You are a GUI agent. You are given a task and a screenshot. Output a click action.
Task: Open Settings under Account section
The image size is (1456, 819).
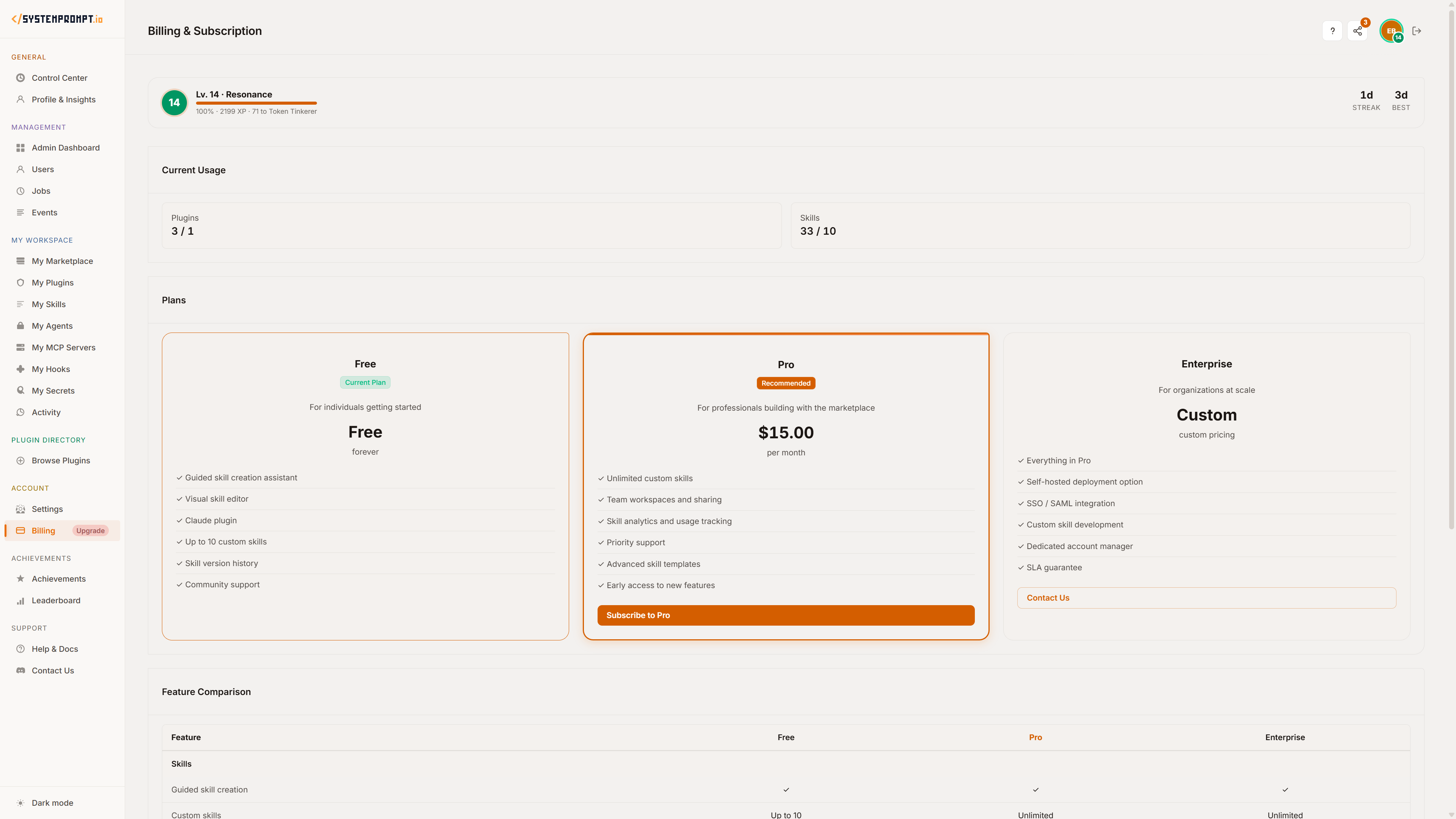click(47, 509)
